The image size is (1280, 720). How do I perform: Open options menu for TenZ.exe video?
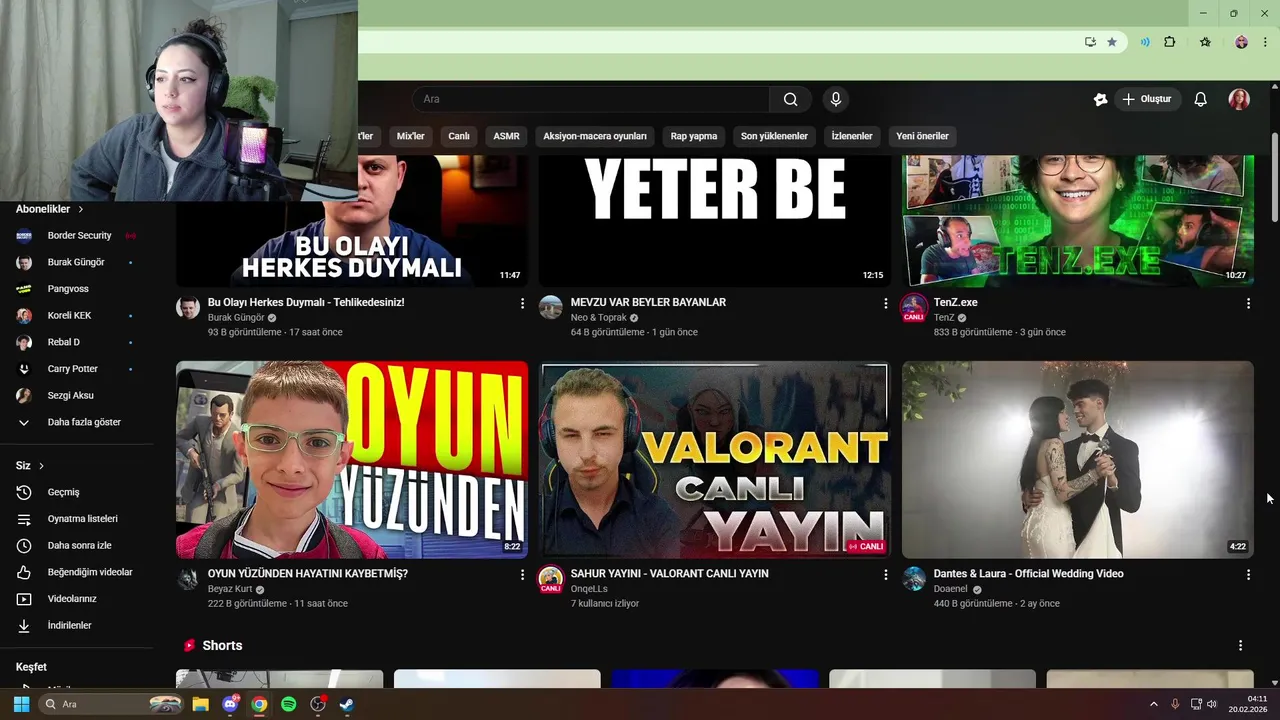(1248, 303)
